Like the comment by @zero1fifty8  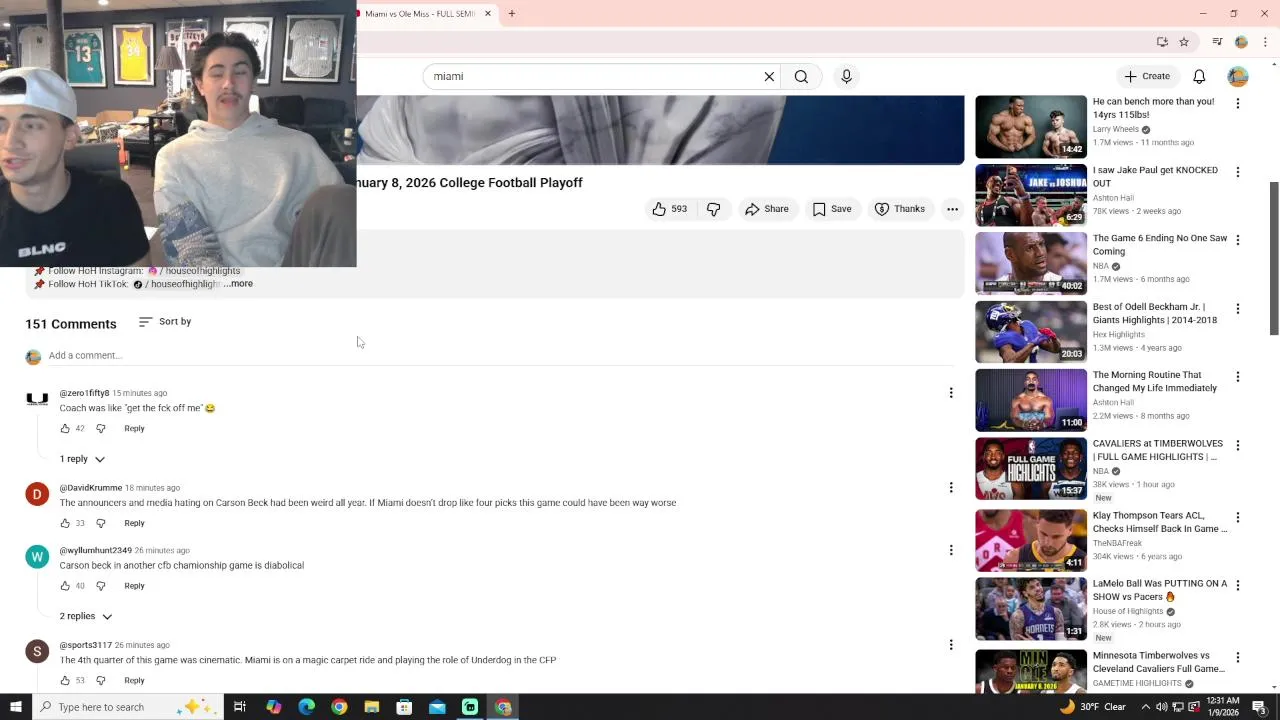pos(65,428)
